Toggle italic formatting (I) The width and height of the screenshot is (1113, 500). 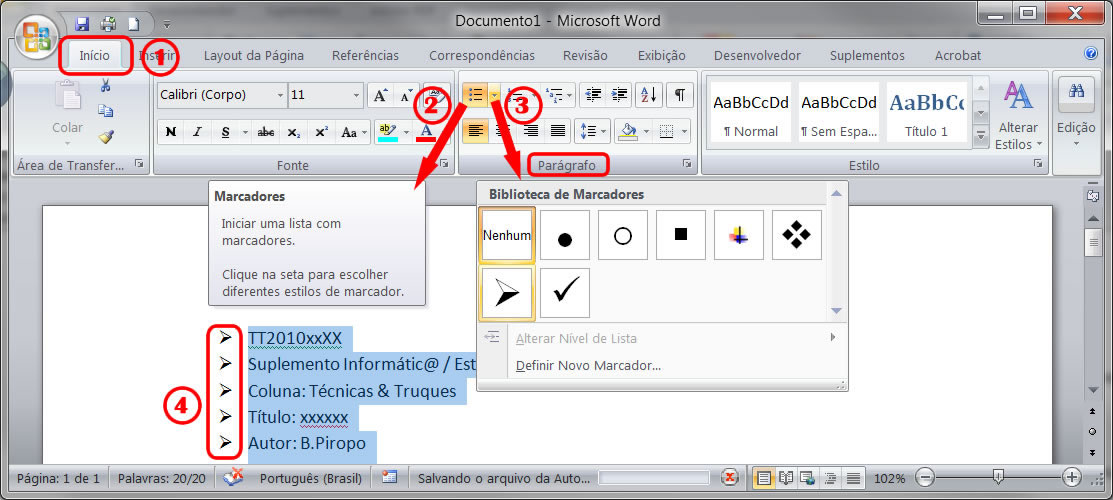[197, 131]
